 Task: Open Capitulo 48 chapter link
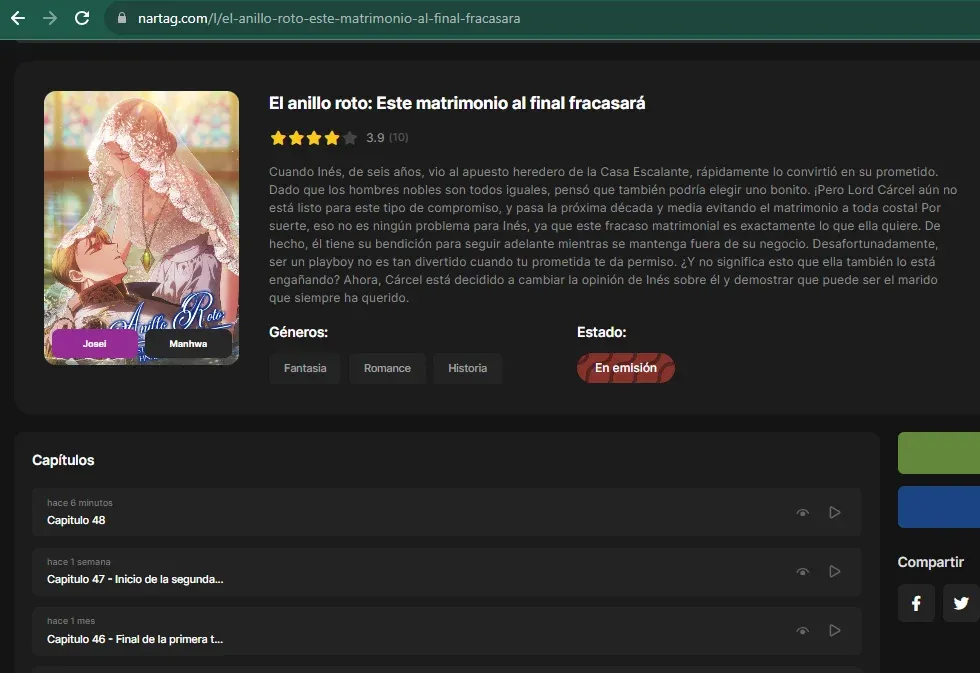click(76, 520)
